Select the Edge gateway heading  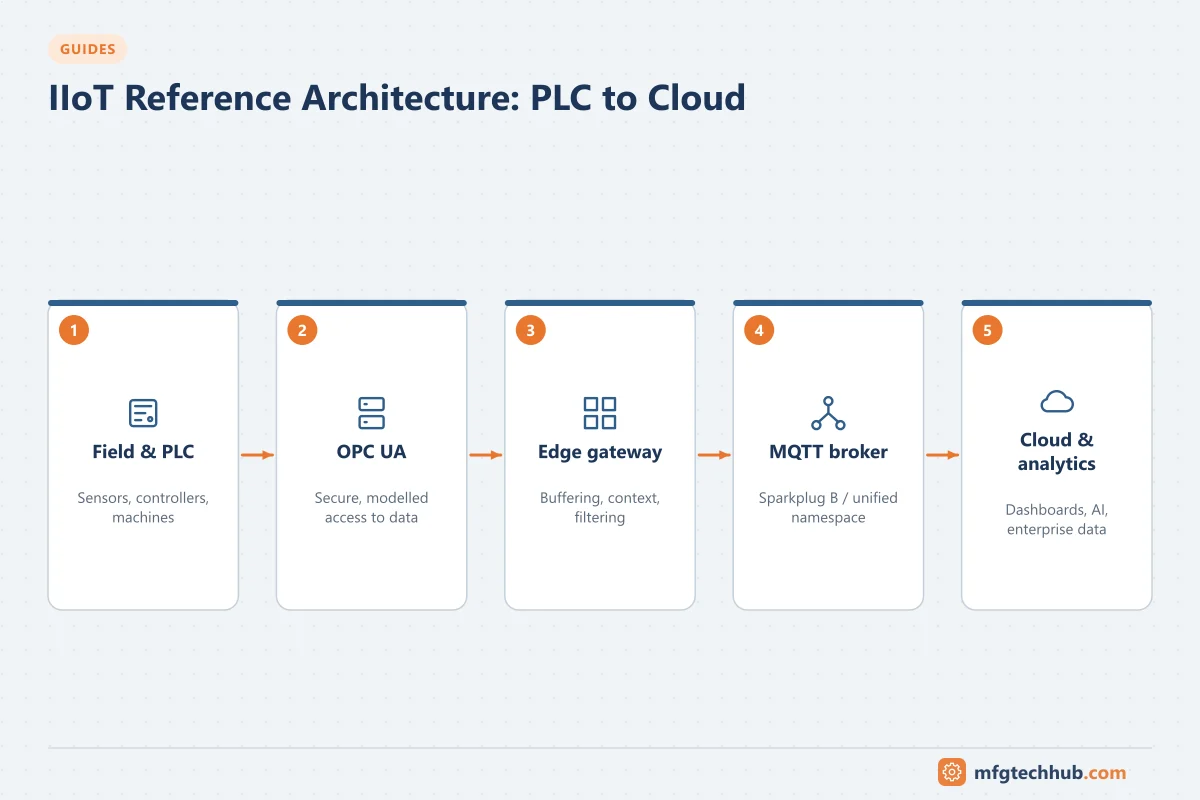[x=600, y=452]
